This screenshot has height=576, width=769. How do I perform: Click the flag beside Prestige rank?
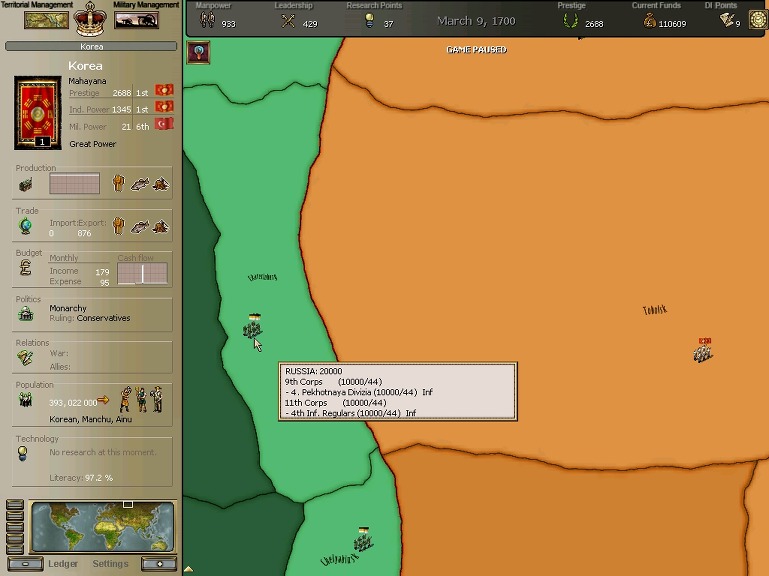point(164,90)
